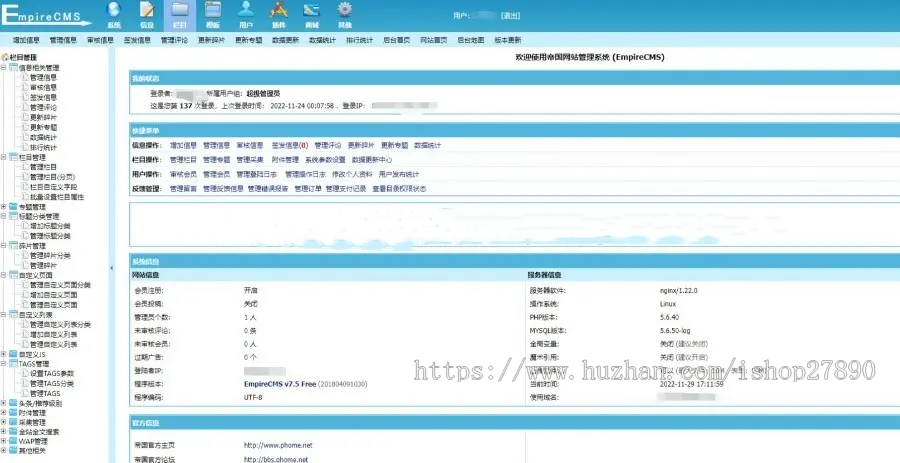The height and width of the screenshot is (463, 900).
Task: Click the page icon beside 栏目自定义字段
Action: [25, 187]
